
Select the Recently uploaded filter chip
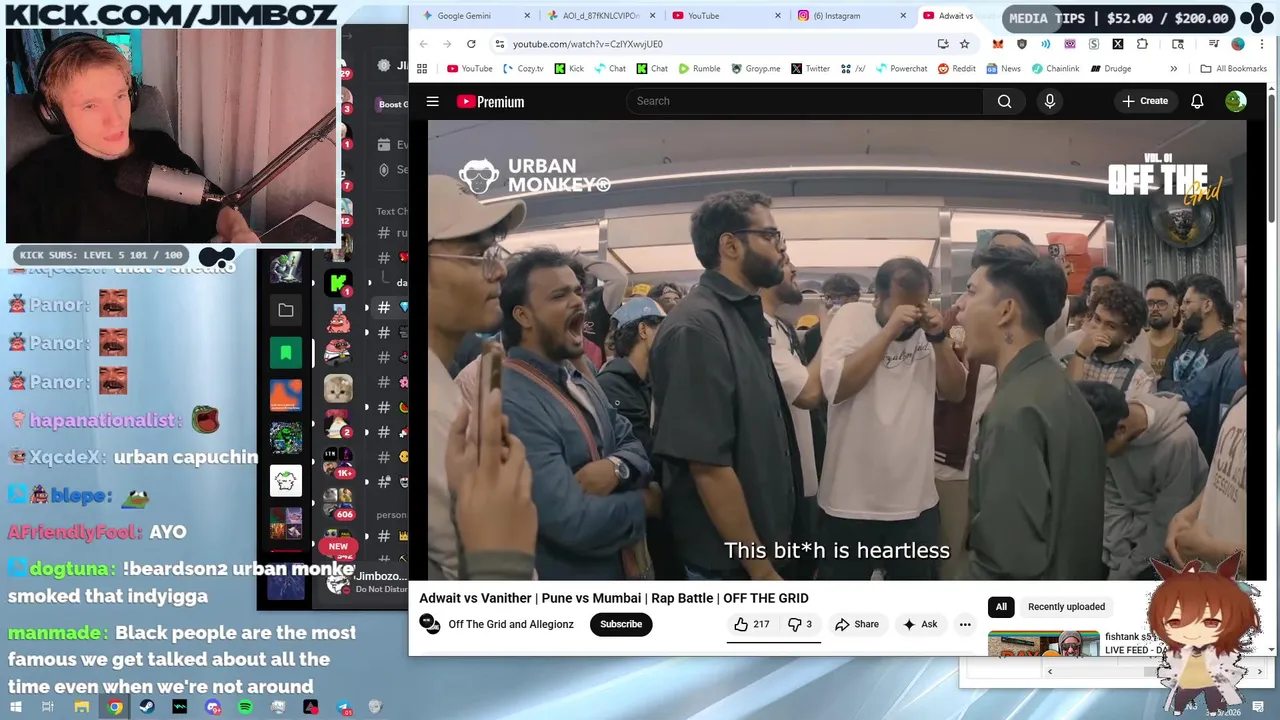1066,607
